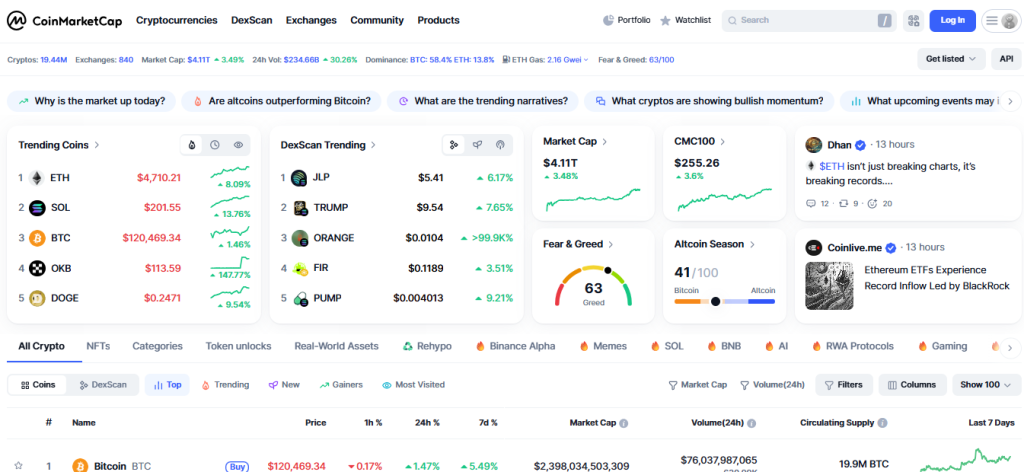
Task: Click the orange BTC trending icon
Action: pyautogui.click(x=37, y=238)
